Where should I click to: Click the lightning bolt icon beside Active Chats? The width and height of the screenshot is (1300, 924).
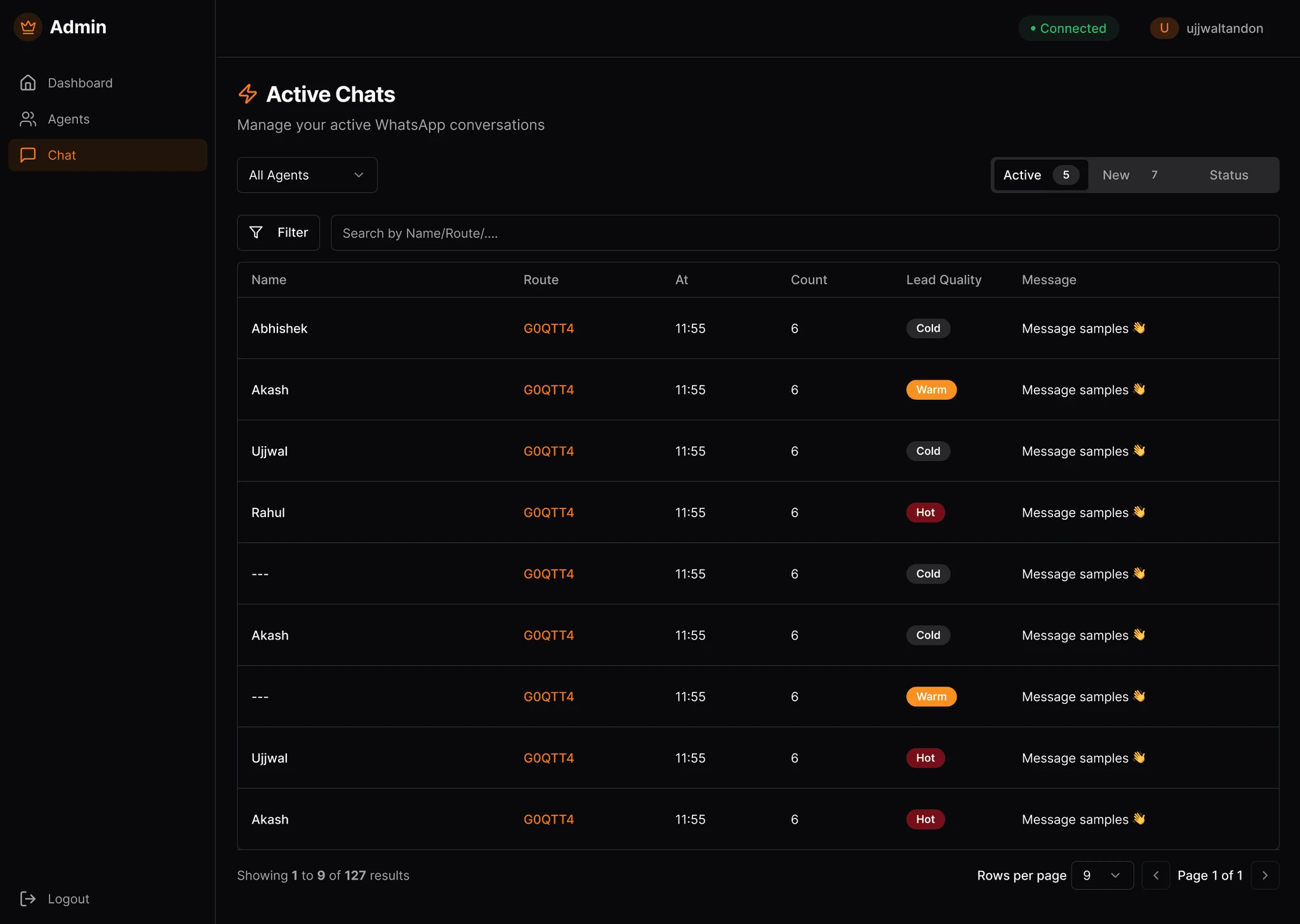pyautogui.click(x=248, y=94)
